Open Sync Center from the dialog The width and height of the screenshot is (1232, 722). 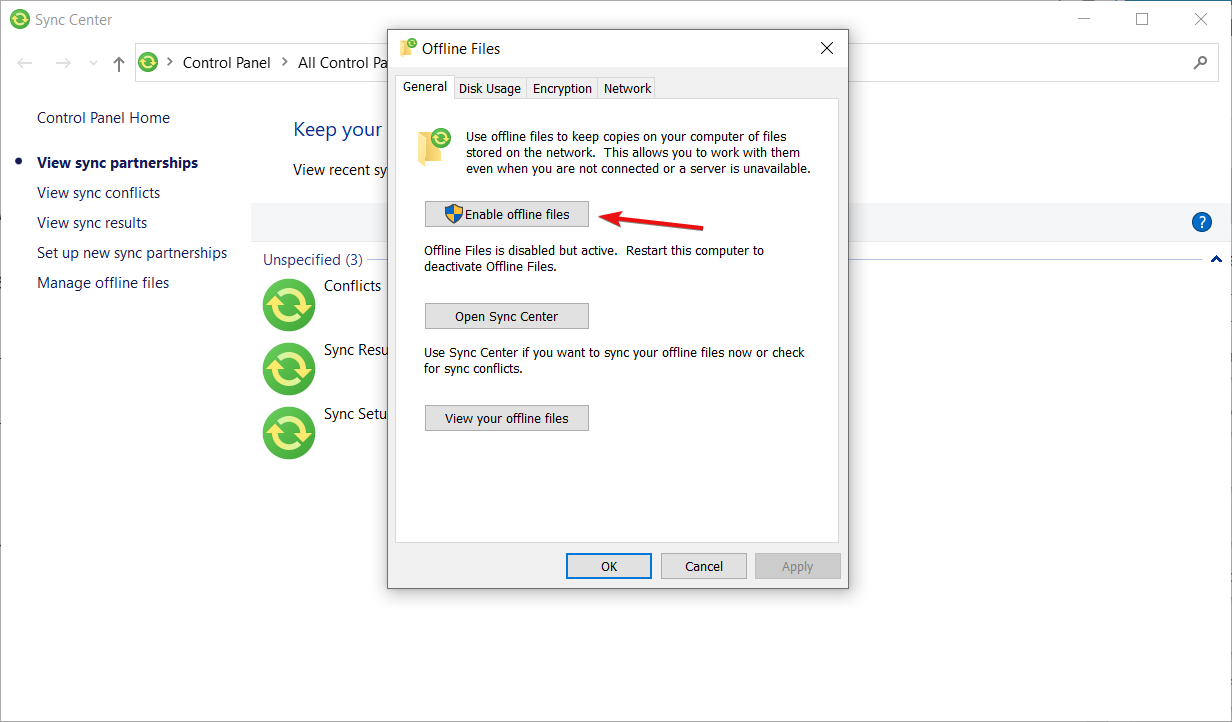[x=507, y=316]
